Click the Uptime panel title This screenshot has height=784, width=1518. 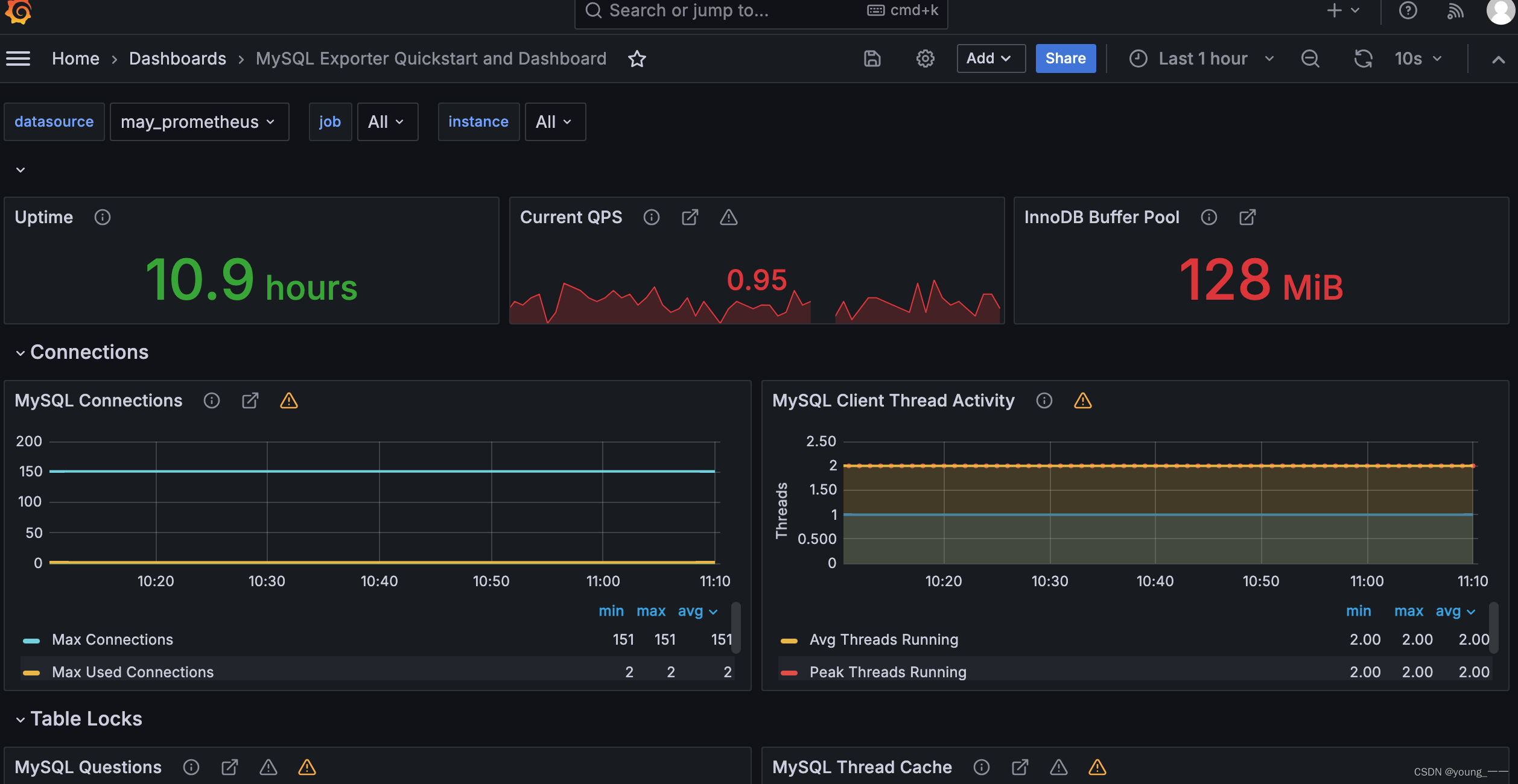(x=43, y=217)
